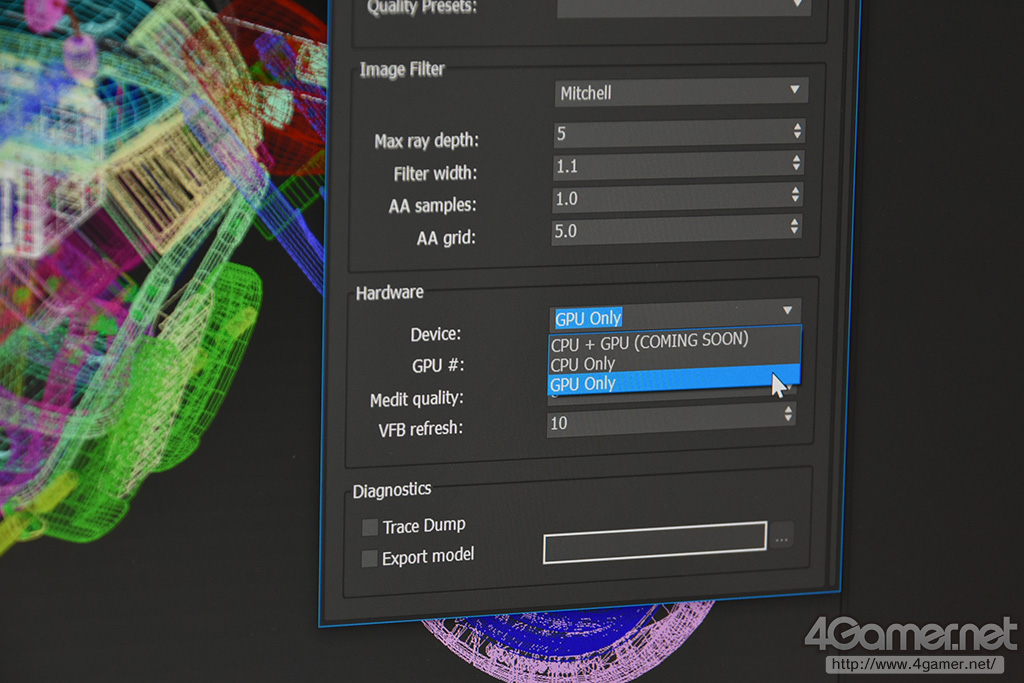Adjust the AA grid stepper arrows
1024x683 pixels.
(794, 226)
